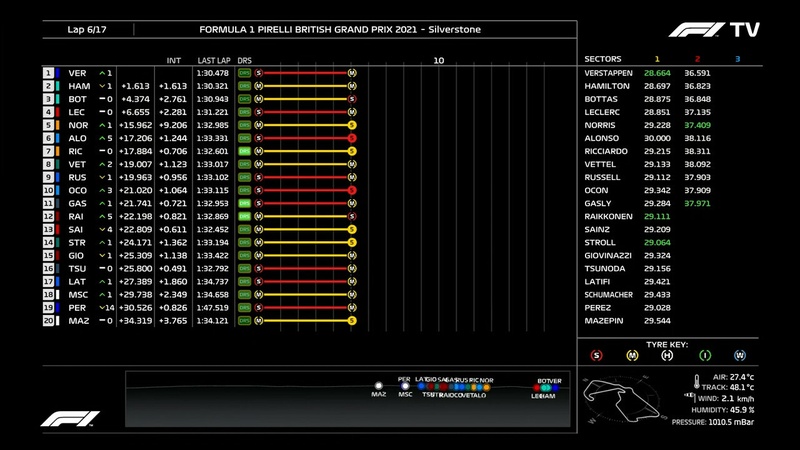This screenshot has height=450, width=800.
Task: Click the green DRS indicator for RIC
Action: point(244,151)
